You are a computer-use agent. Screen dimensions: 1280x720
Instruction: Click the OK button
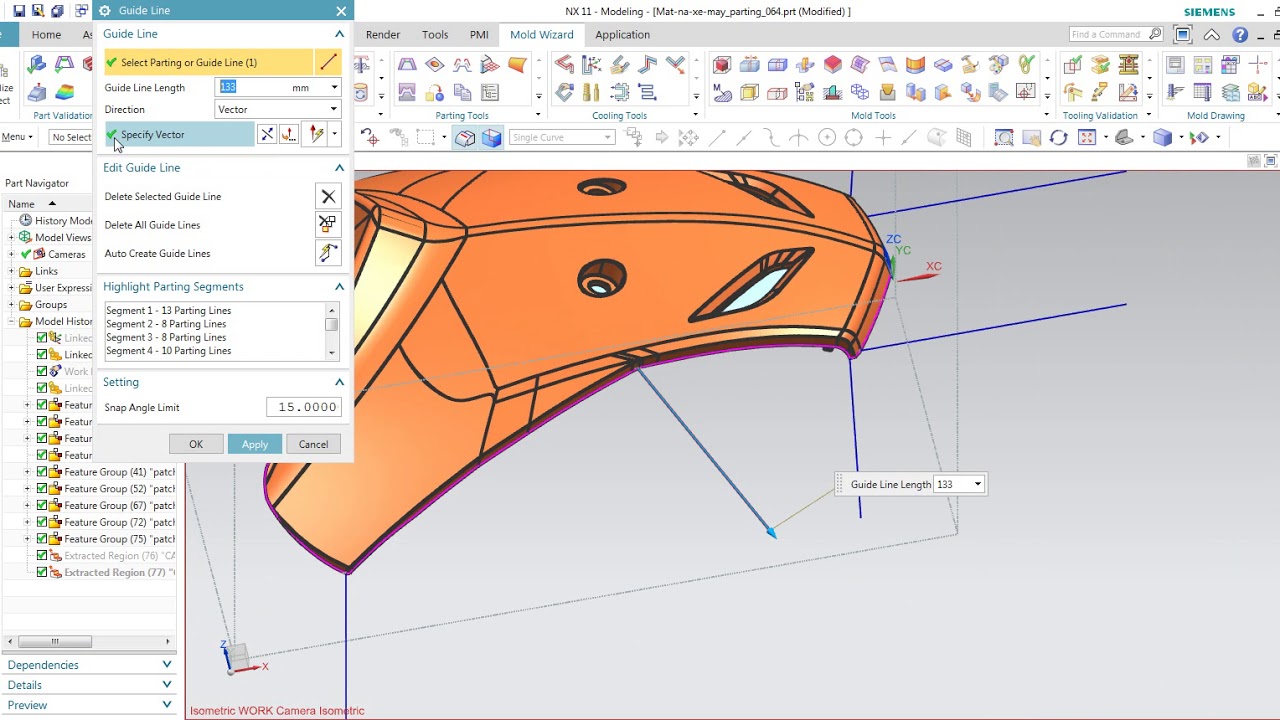[x=196, y=444]
